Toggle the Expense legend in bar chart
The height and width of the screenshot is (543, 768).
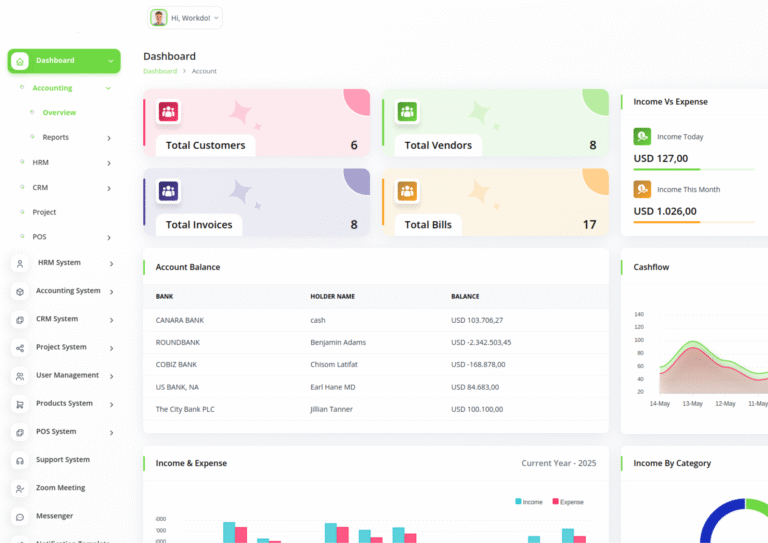coord(568,502)
